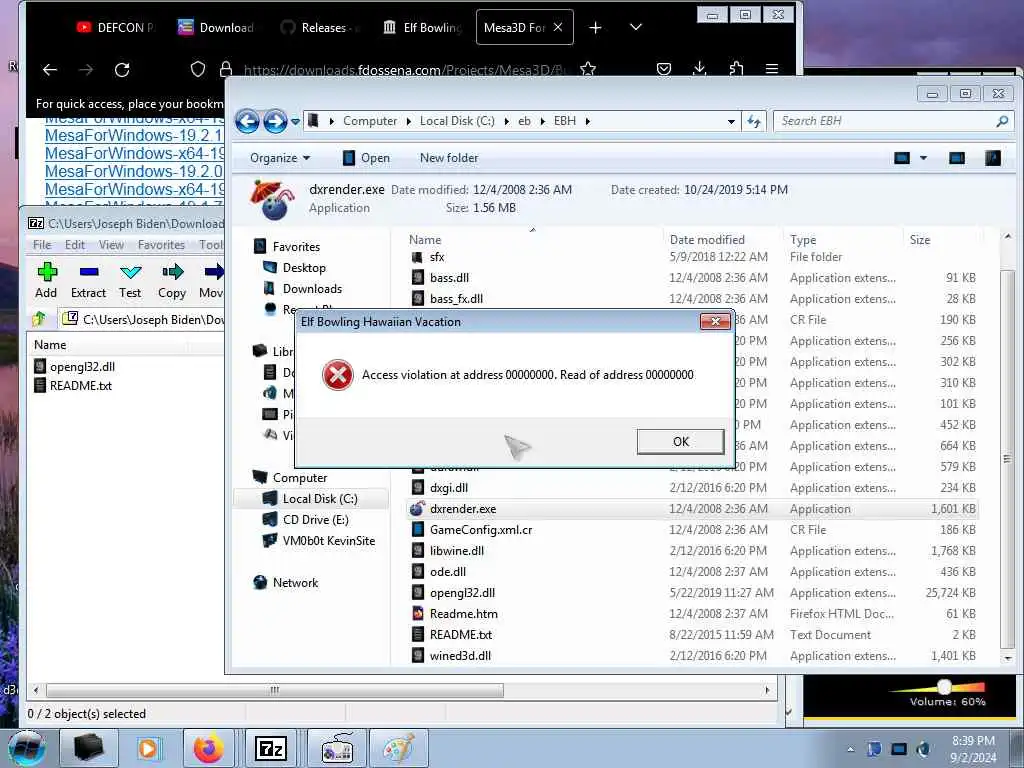
Task: Select the dxrender.exe file icon
Action: coord(417,509)
